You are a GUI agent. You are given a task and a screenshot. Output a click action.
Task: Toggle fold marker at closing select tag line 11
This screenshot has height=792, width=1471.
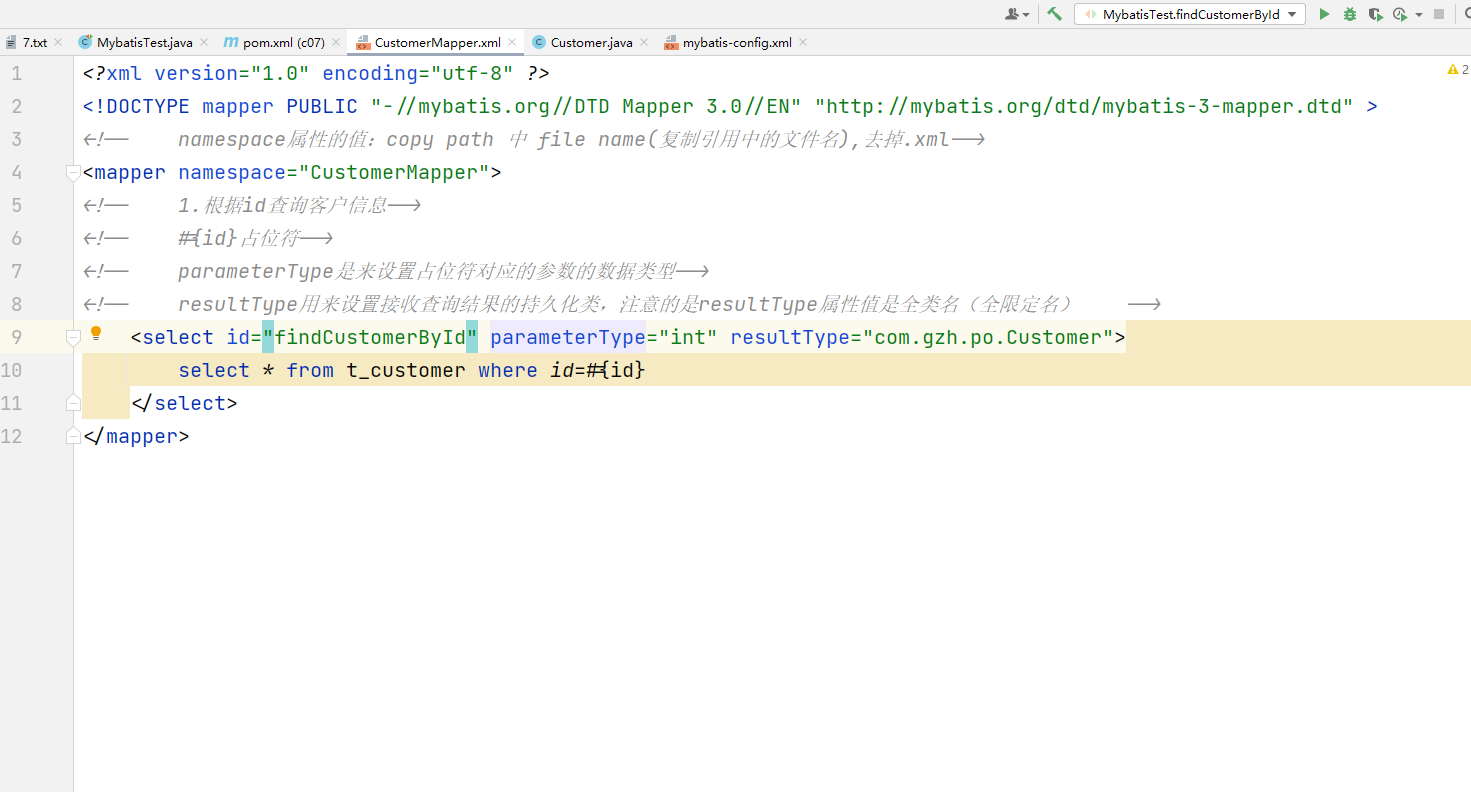(72, 403)
